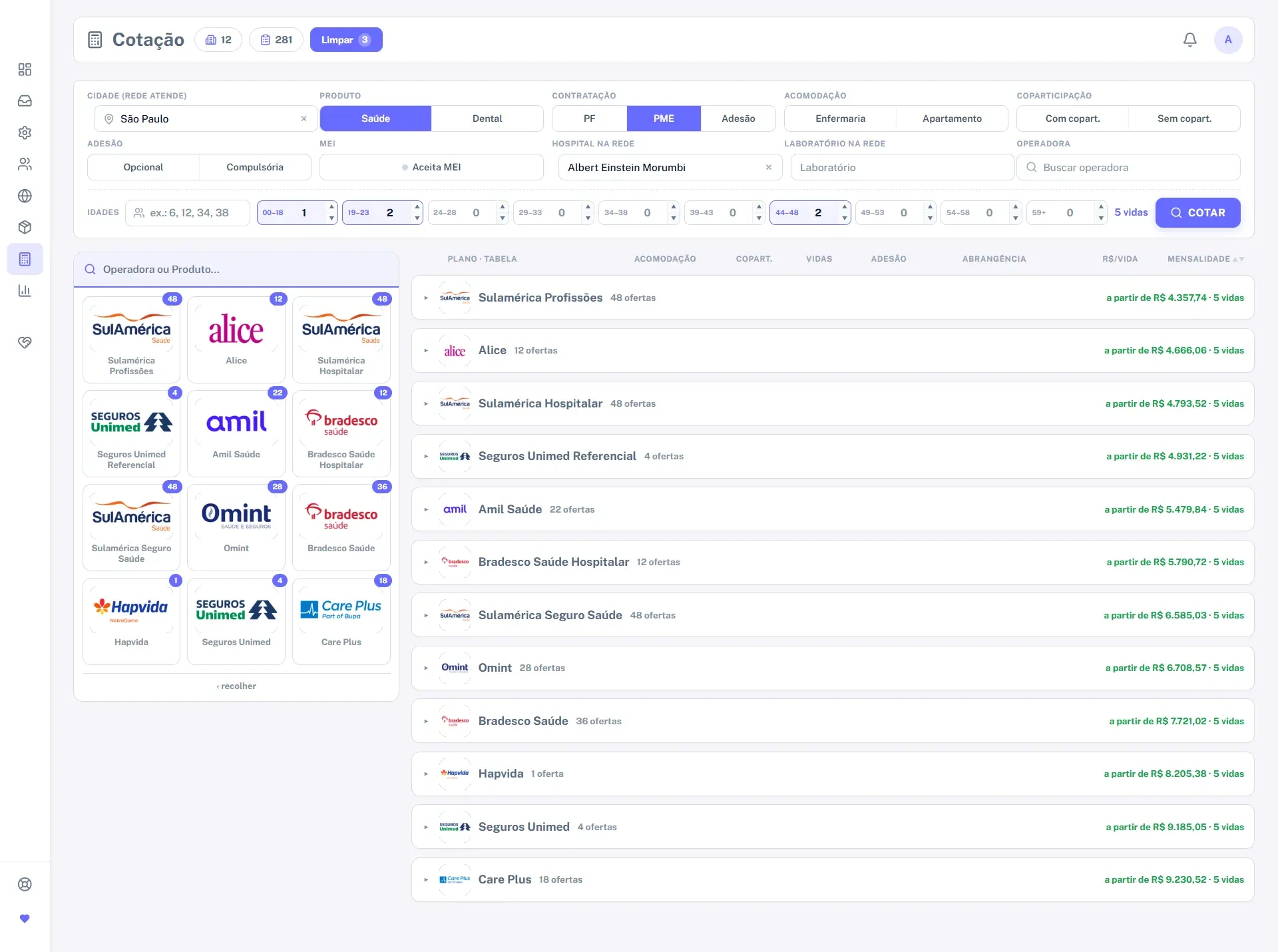The width and height of the screenshot is (1278, 952).
Task: Select Compulsória adesão option
Action: coord(255,167)
